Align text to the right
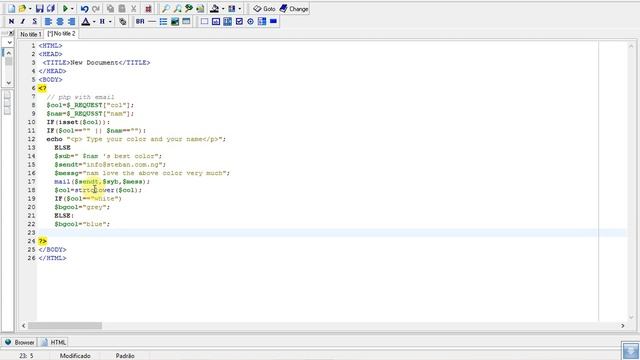This screenshot has height=360, width=640. tap(71, 21)
